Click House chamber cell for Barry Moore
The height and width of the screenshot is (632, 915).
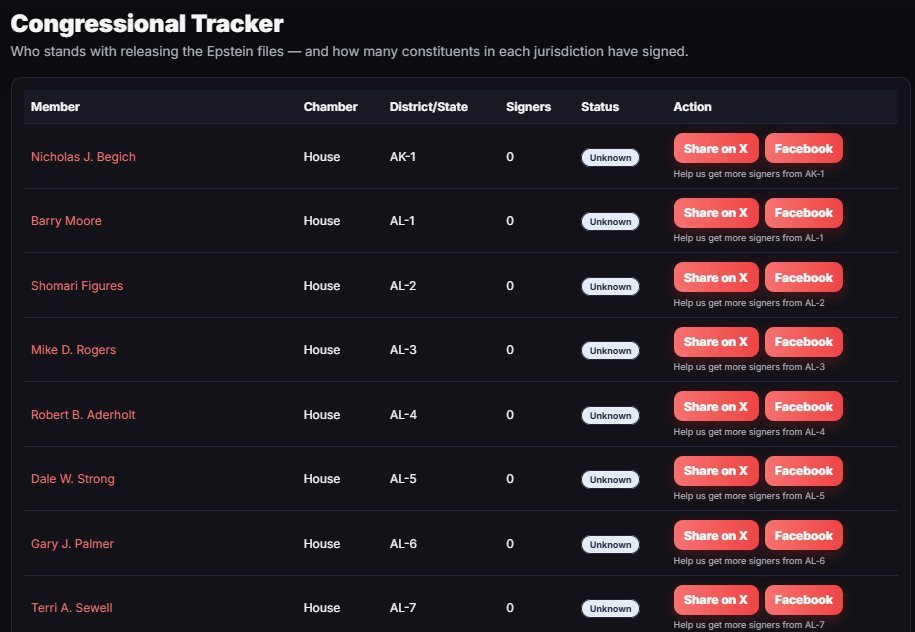[322, 221]
